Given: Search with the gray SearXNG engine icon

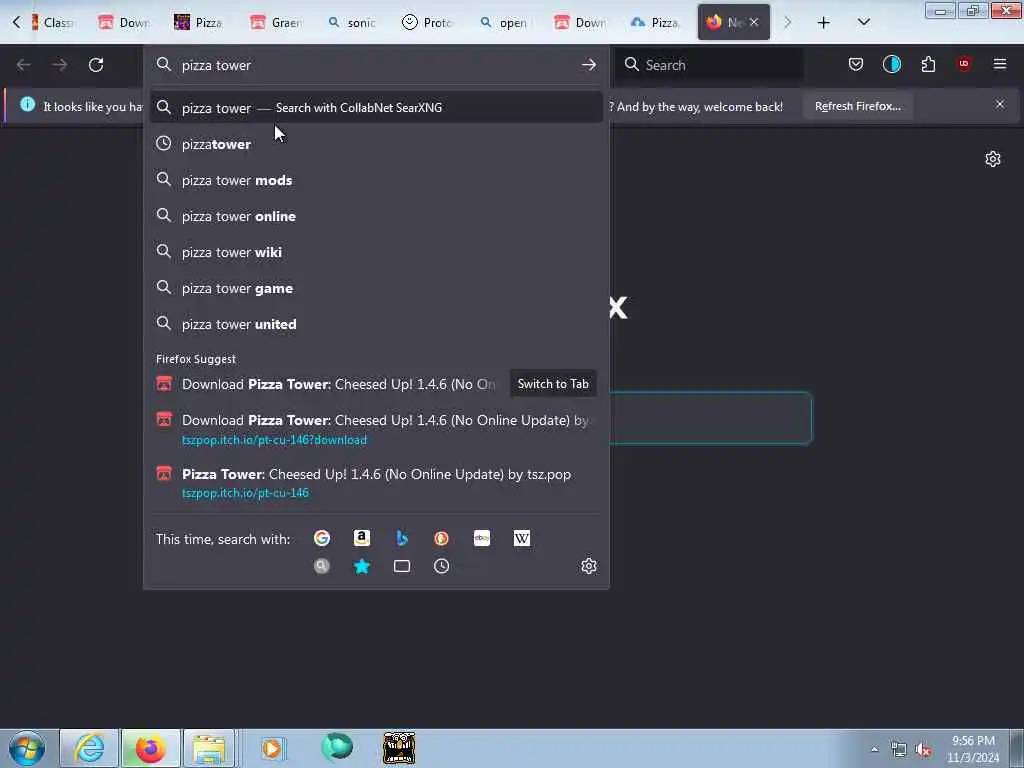Looking at the screenshot, I should coord(321,566).
